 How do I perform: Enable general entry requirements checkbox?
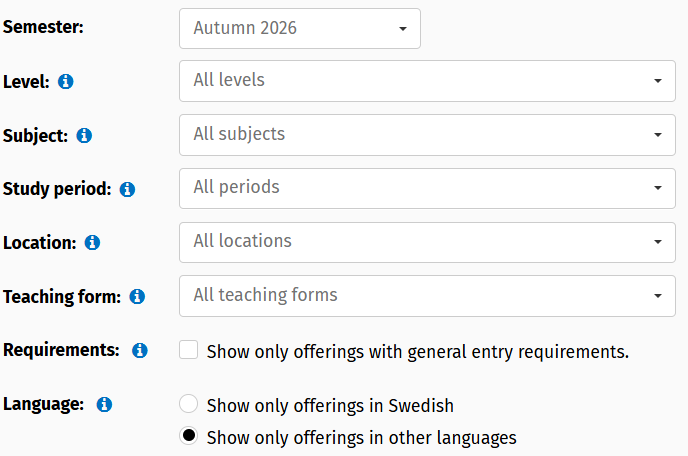tap(188, 350)
